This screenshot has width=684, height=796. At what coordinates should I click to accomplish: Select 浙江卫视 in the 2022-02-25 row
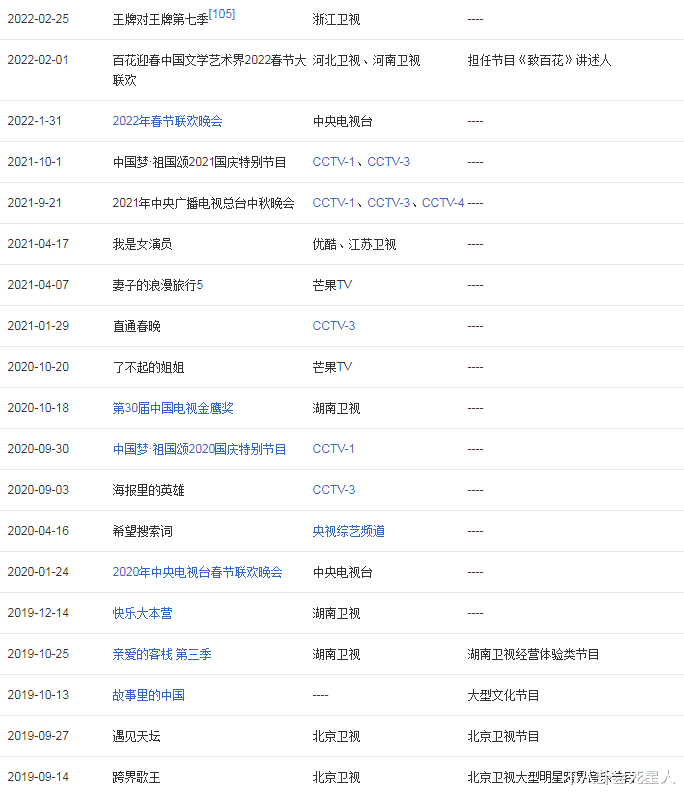(336, 19)
